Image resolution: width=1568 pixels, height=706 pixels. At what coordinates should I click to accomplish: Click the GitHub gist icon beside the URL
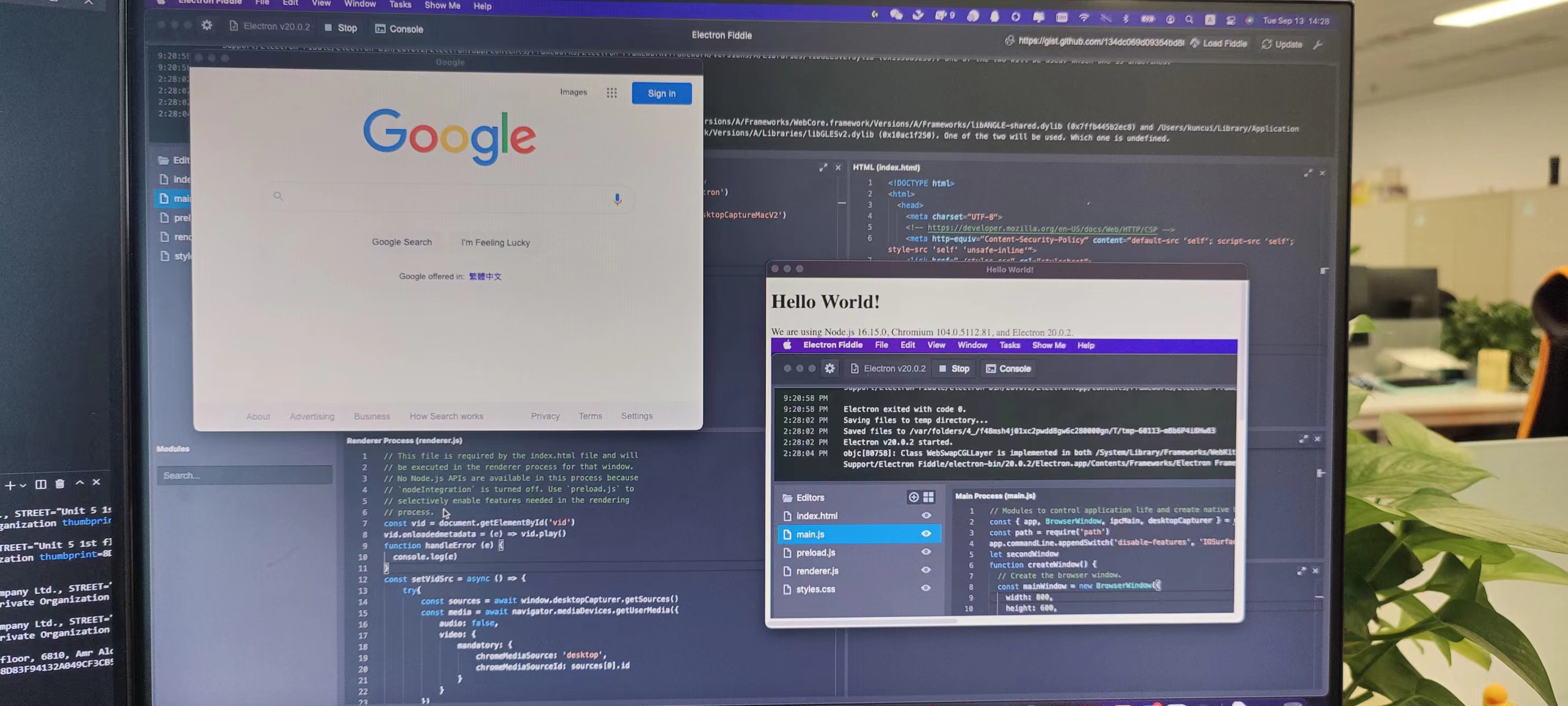pyautogui.click(x=1009, y=41)
